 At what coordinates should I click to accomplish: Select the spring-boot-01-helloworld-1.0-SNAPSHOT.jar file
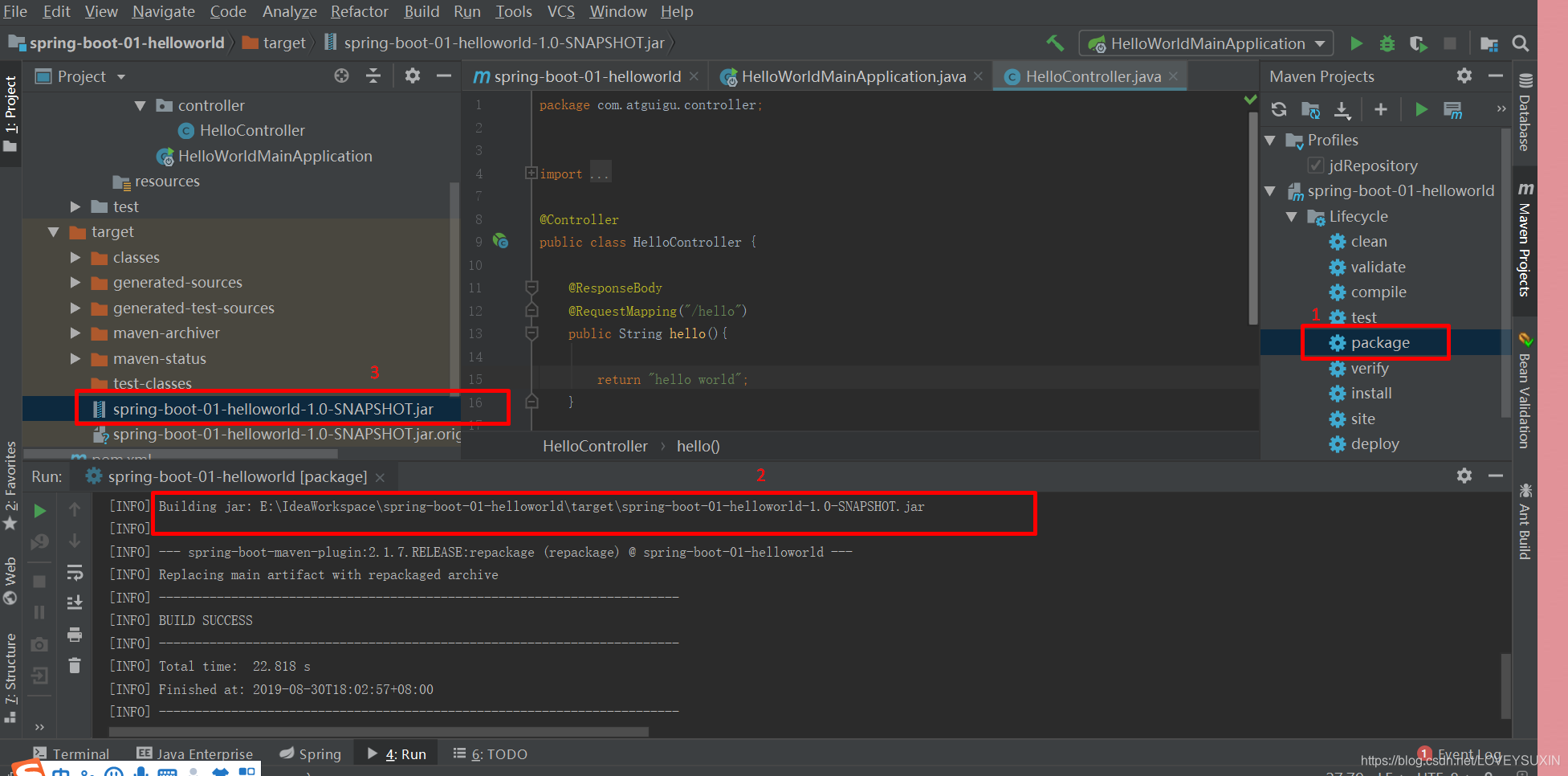coord(272,409)
